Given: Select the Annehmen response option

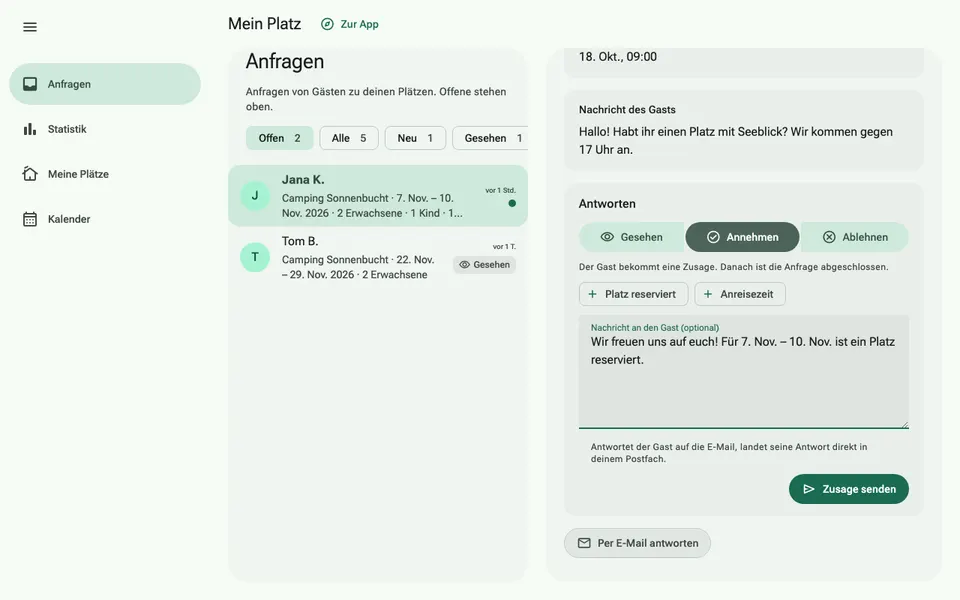Looking at the screenshot, I should [x=742, y=237].
